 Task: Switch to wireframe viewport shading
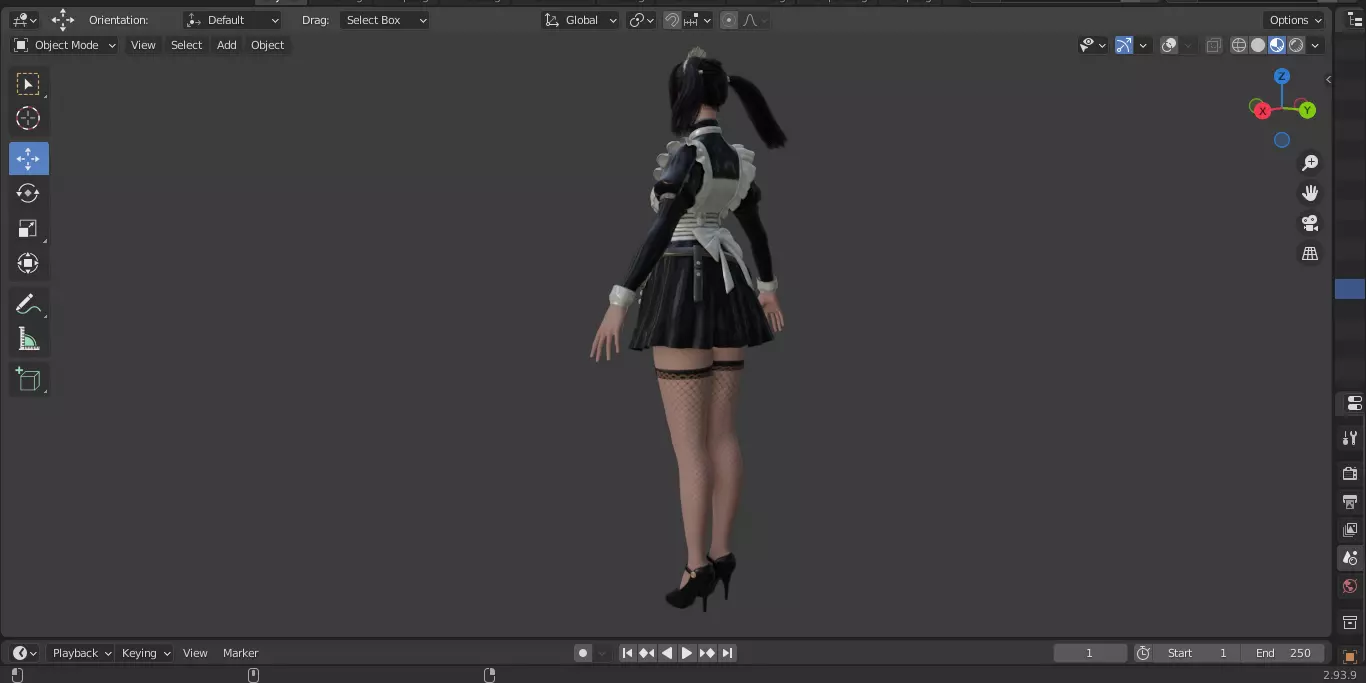coord(1239,45)
